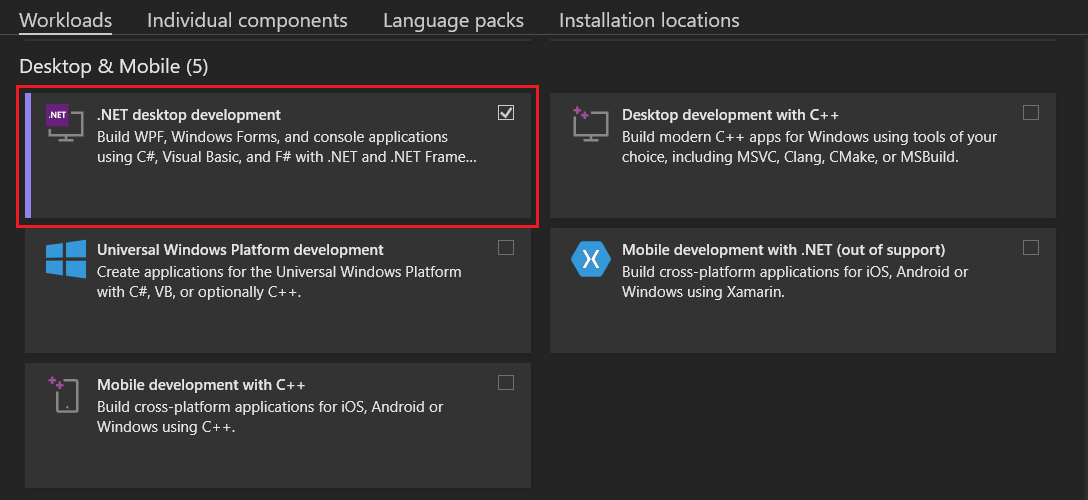Image resolution: width=1088 pixels, height=500 pixels.
Task: Tick the Mobile development with .NET checkbox
Action: coord(1031,248)
